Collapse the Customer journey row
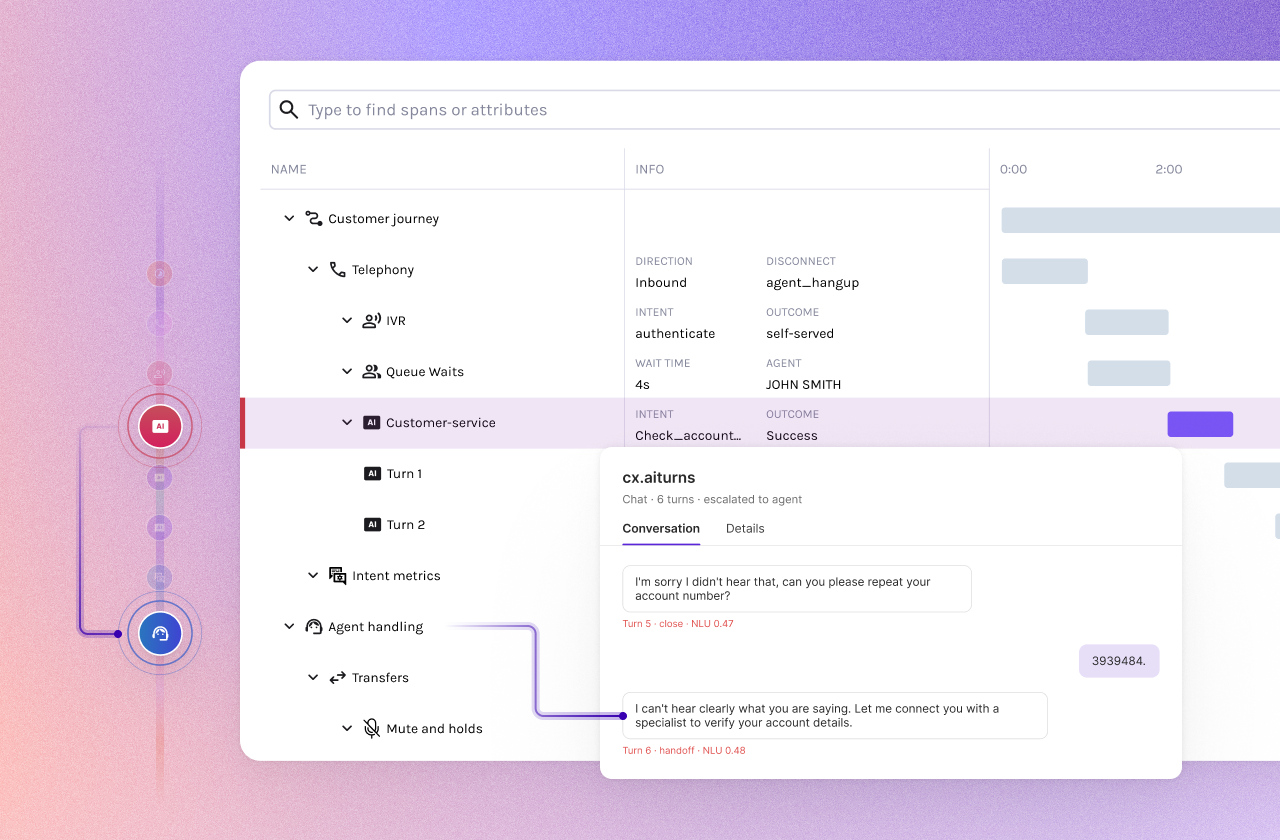The height and width of the screenshot is (840, 1280). [289, 218]
